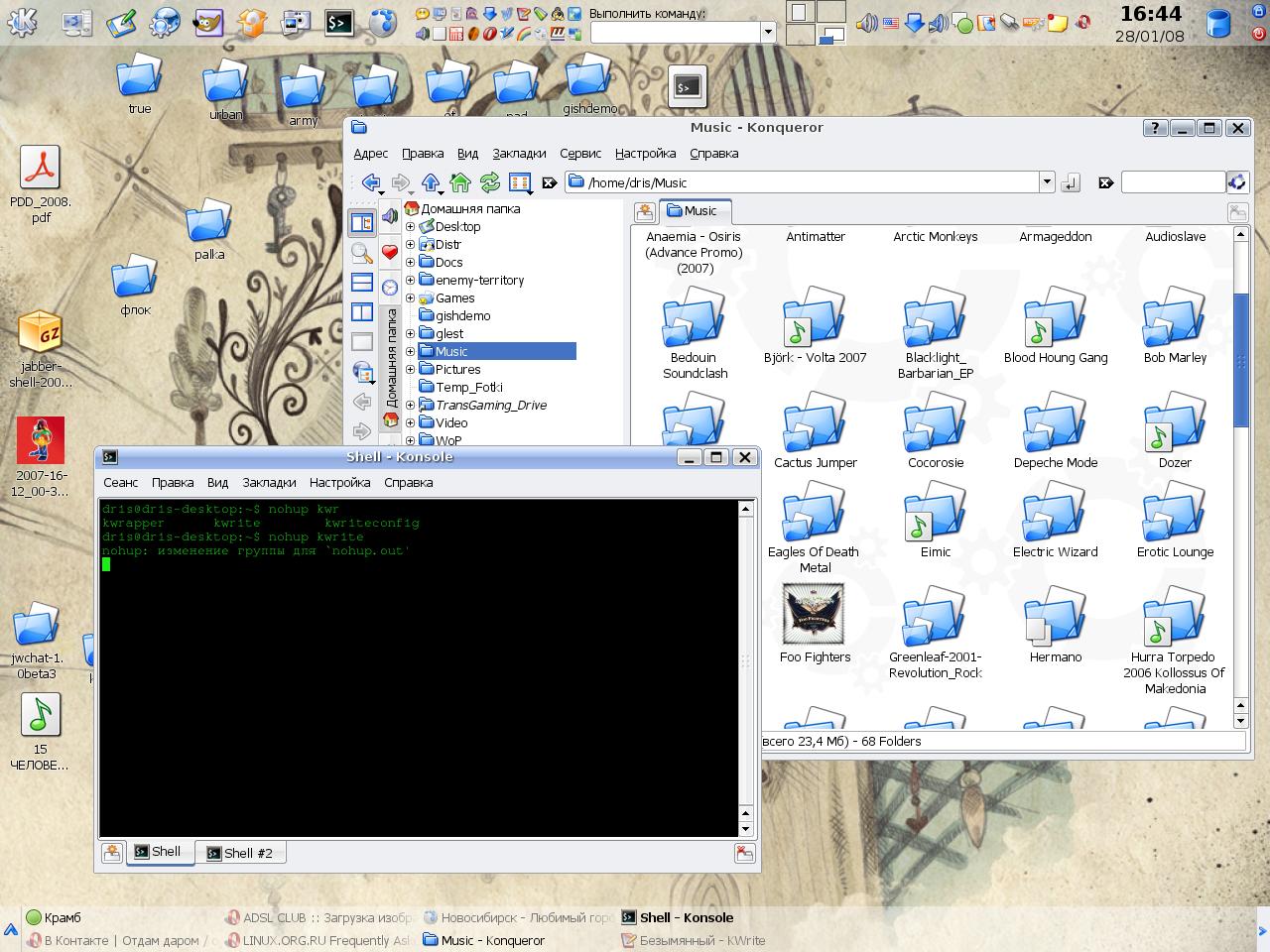Viewport: 1270px width, 952px height.
Task: Open Konsole Сеанс menu
Action: [121, 483]
